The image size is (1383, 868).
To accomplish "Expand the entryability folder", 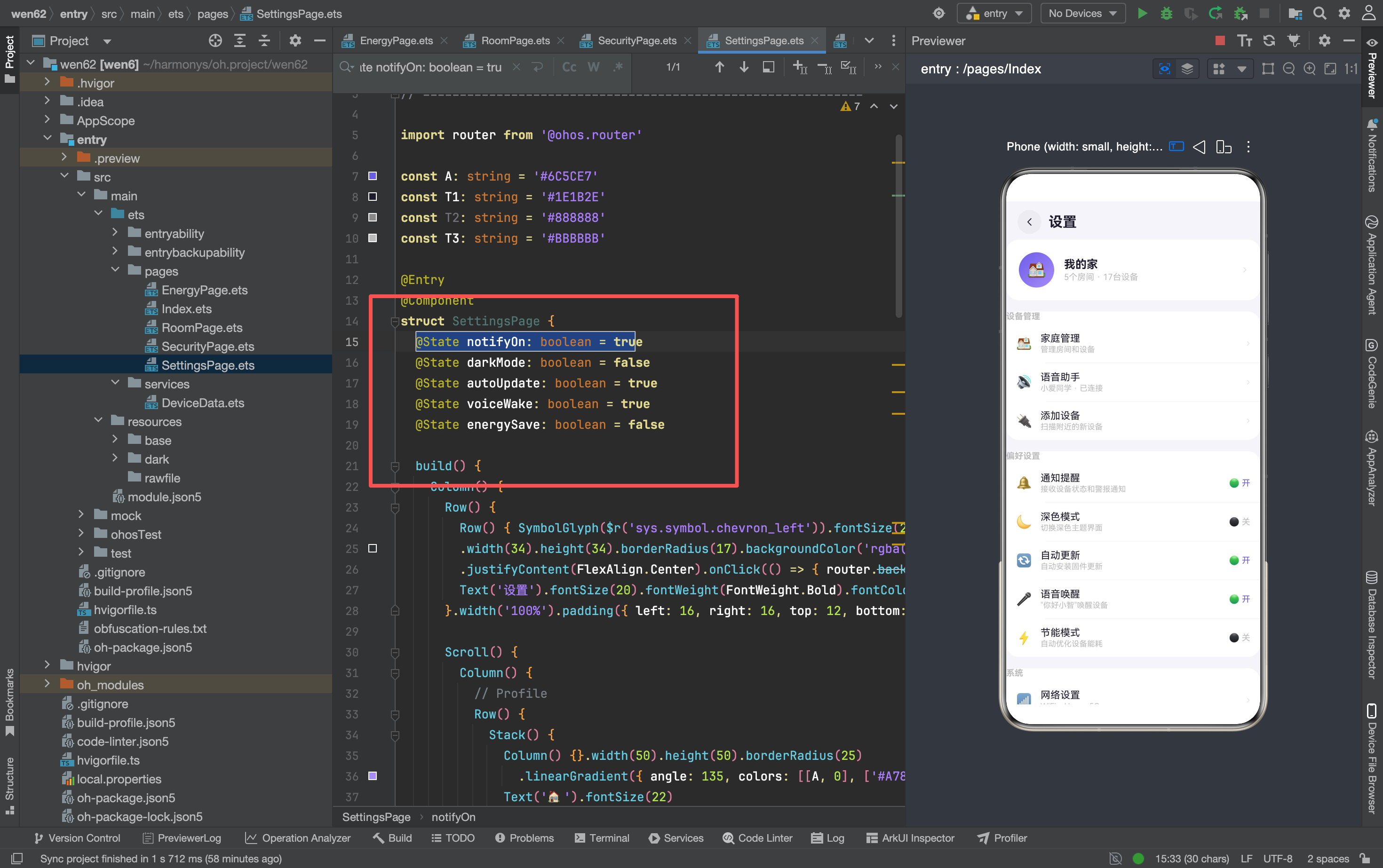I will point(115,233).
